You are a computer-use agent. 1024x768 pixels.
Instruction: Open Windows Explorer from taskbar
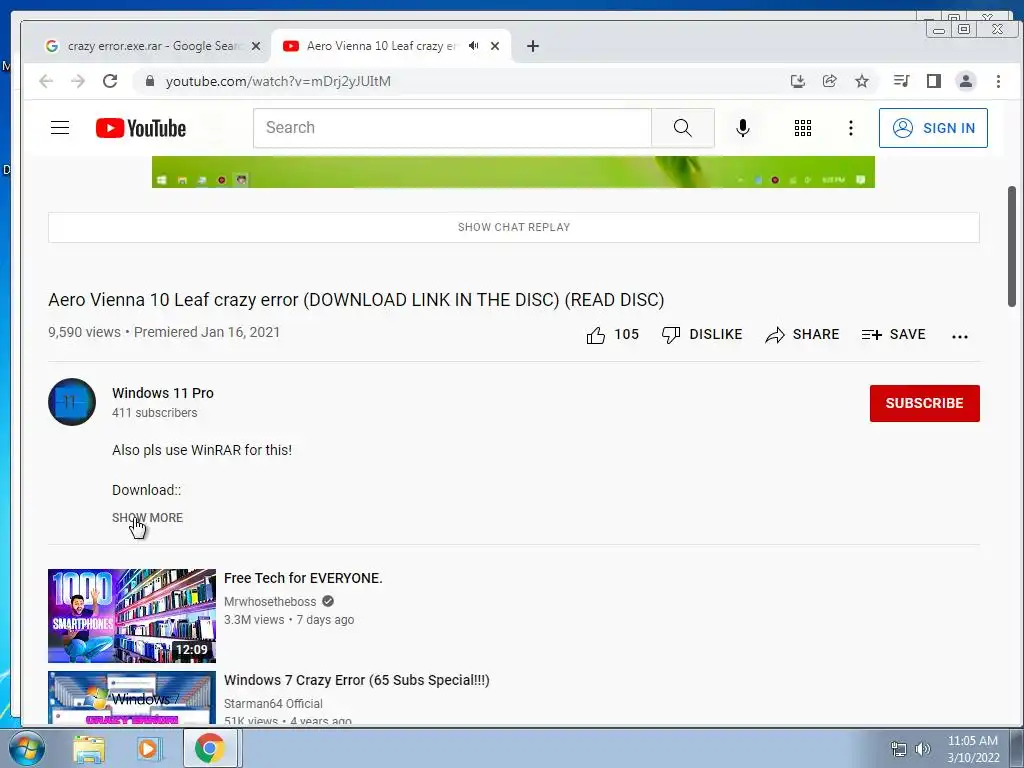click(88, 748)
